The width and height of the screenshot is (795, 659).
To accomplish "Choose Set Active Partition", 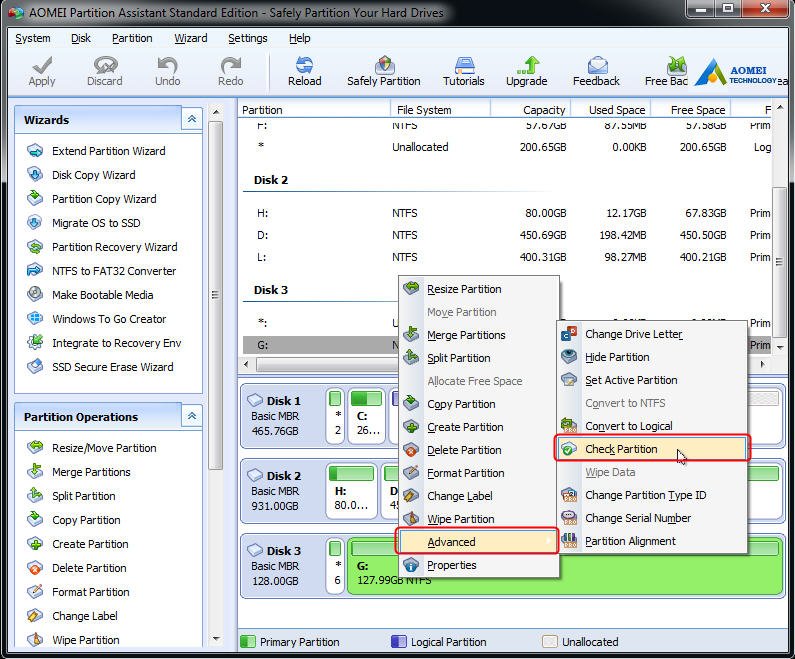I will coord(652,380).
